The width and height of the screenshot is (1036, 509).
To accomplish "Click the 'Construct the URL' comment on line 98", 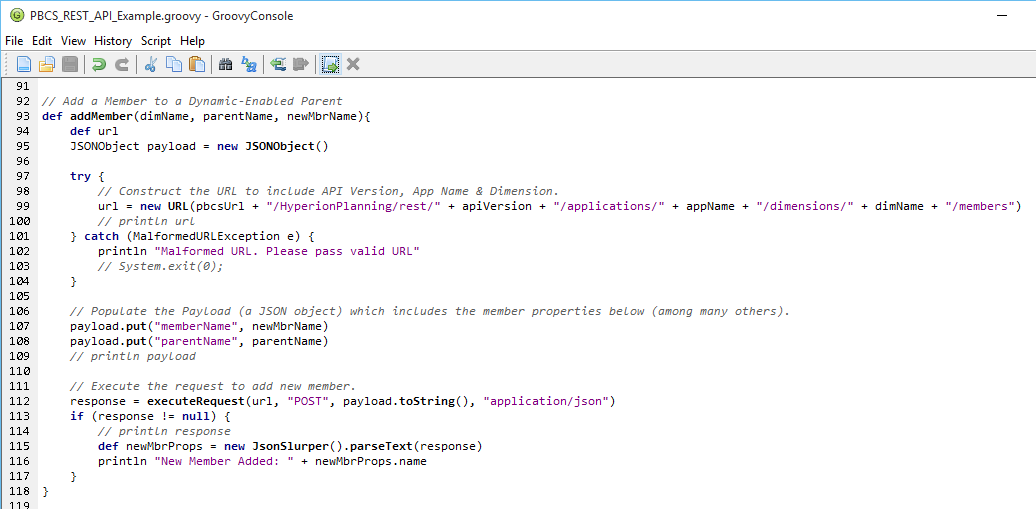I will [x=329, y=191].
